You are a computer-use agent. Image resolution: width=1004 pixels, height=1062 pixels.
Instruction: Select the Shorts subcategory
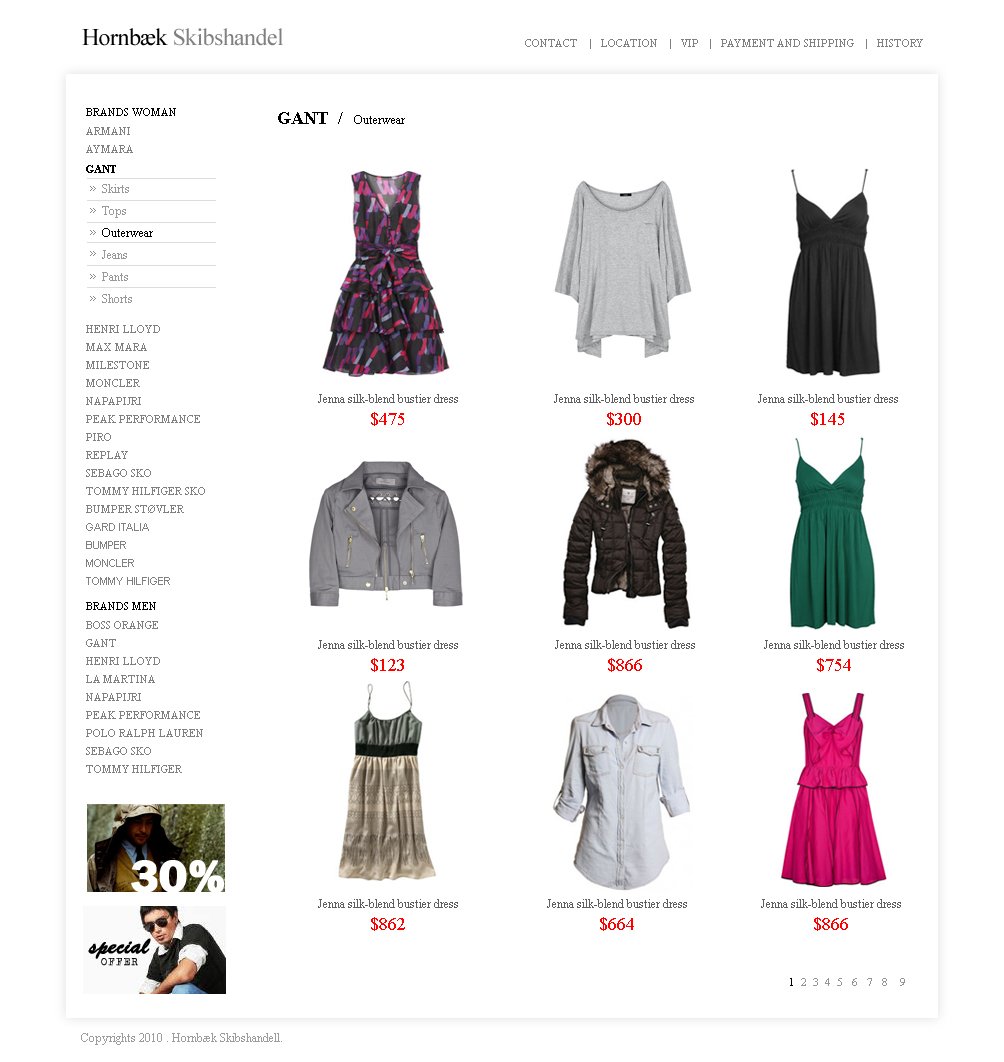coord(117,299)
